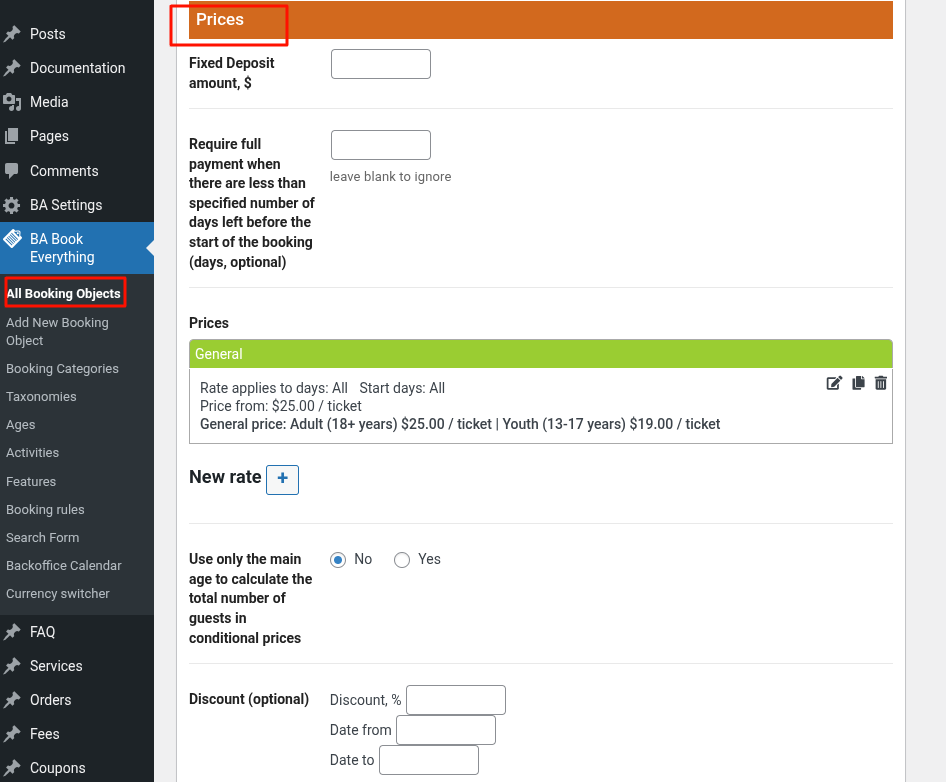
Task: Select Yes for main age calculation
Action: [402, 560]
